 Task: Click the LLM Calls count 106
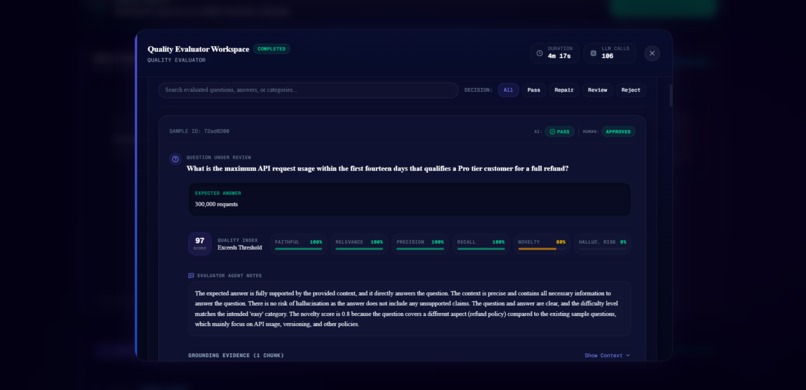click(608, 56)
